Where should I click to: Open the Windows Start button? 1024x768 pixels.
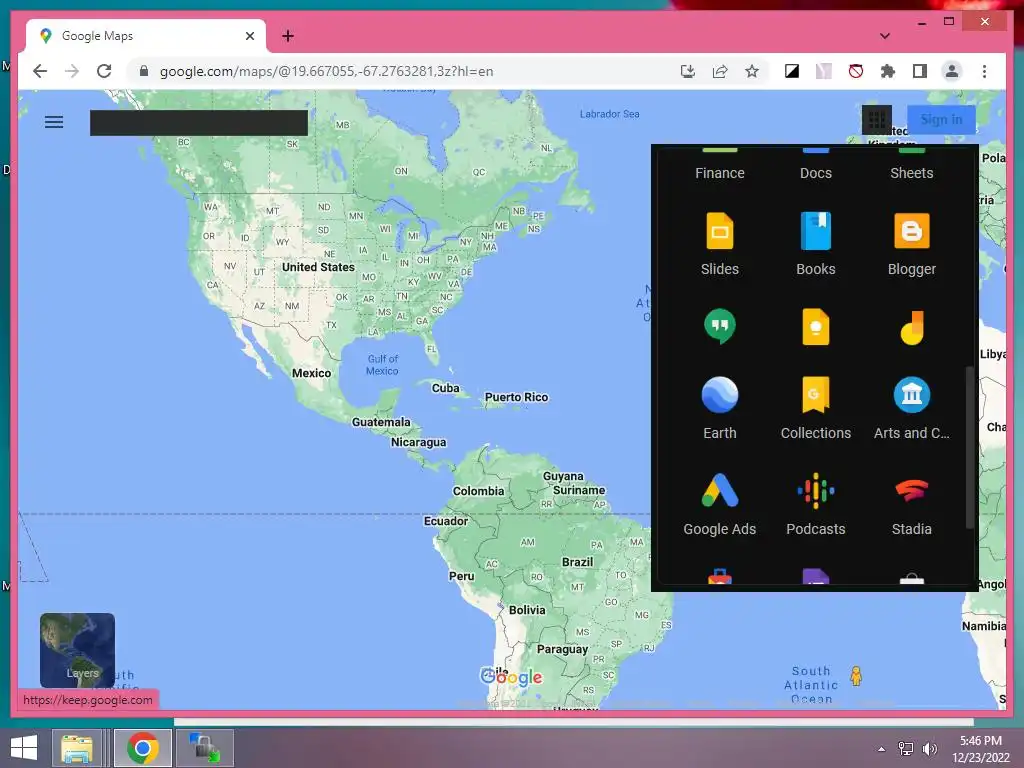(x=24, y=748)
